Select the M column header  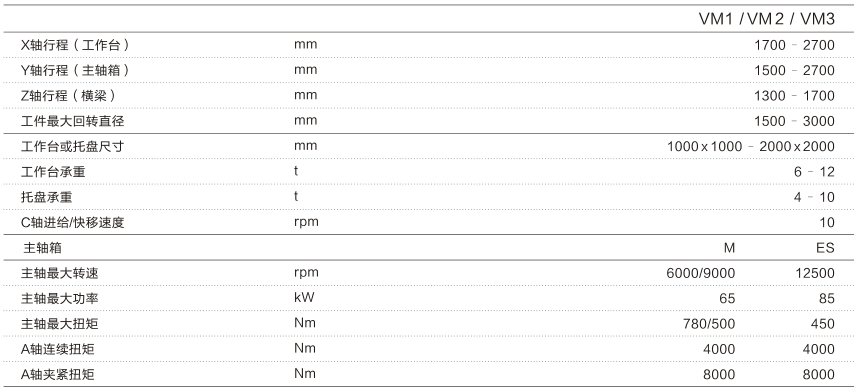click(x=729, y=248)
